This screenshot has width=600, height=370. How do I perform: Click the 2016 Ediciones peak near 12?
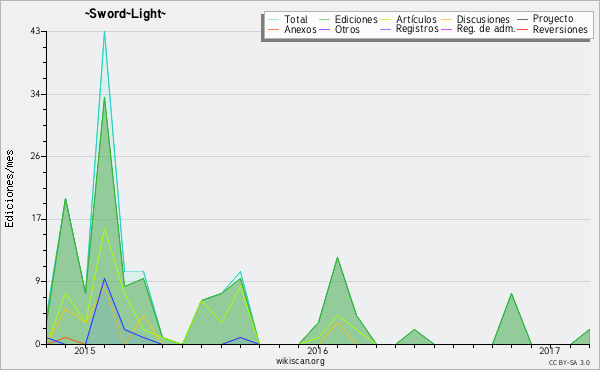pos(338,258)
